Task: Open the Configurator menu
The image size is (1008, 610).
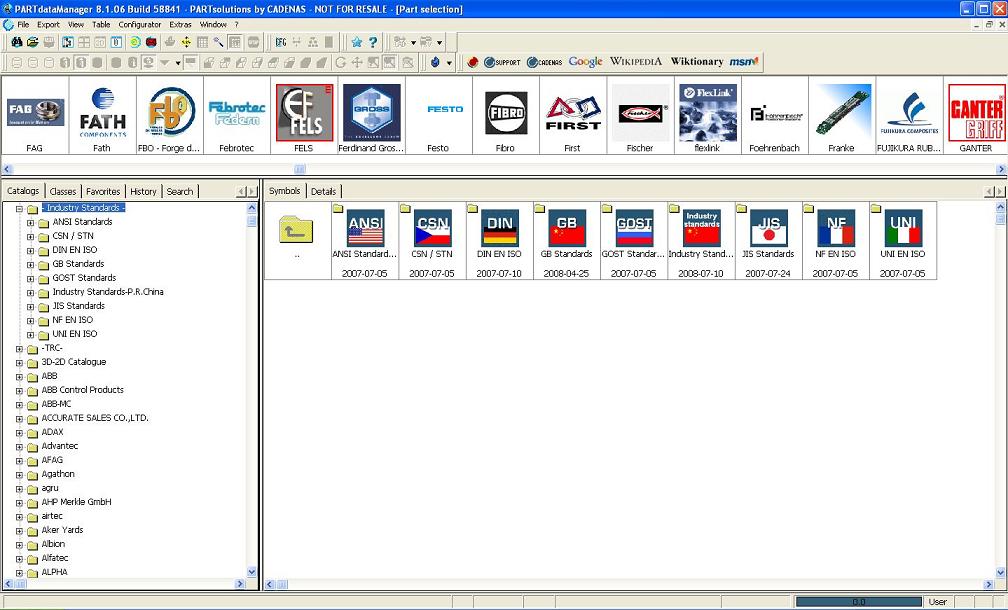Action: (140, 24)
